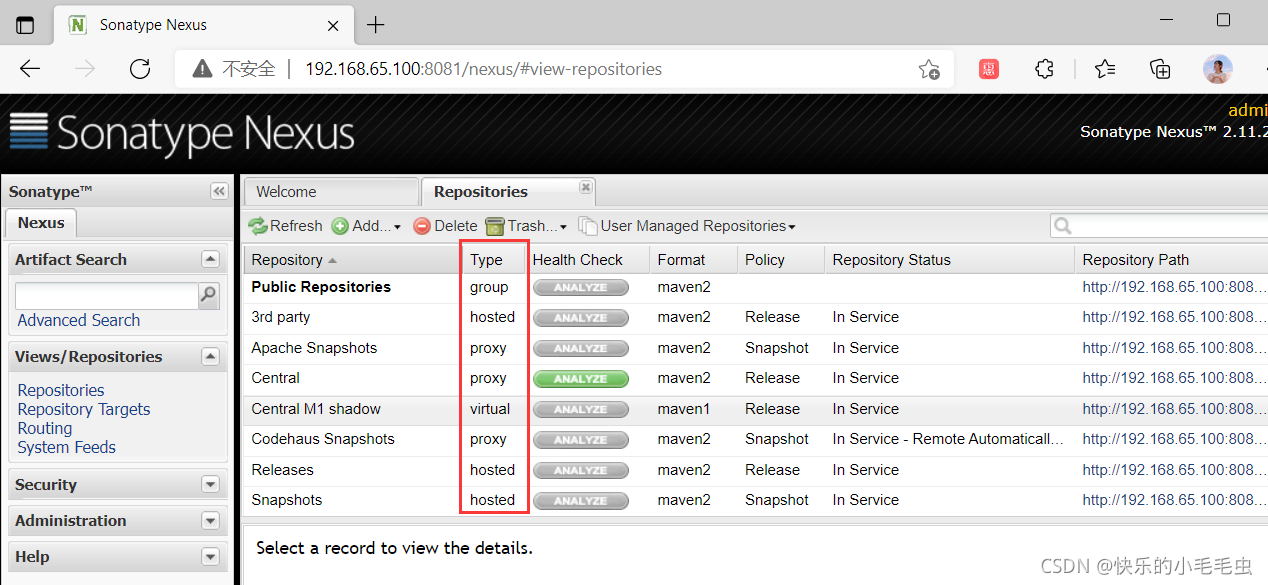
Task: Open the browser extensions menu
Action: coord(1044,69)
